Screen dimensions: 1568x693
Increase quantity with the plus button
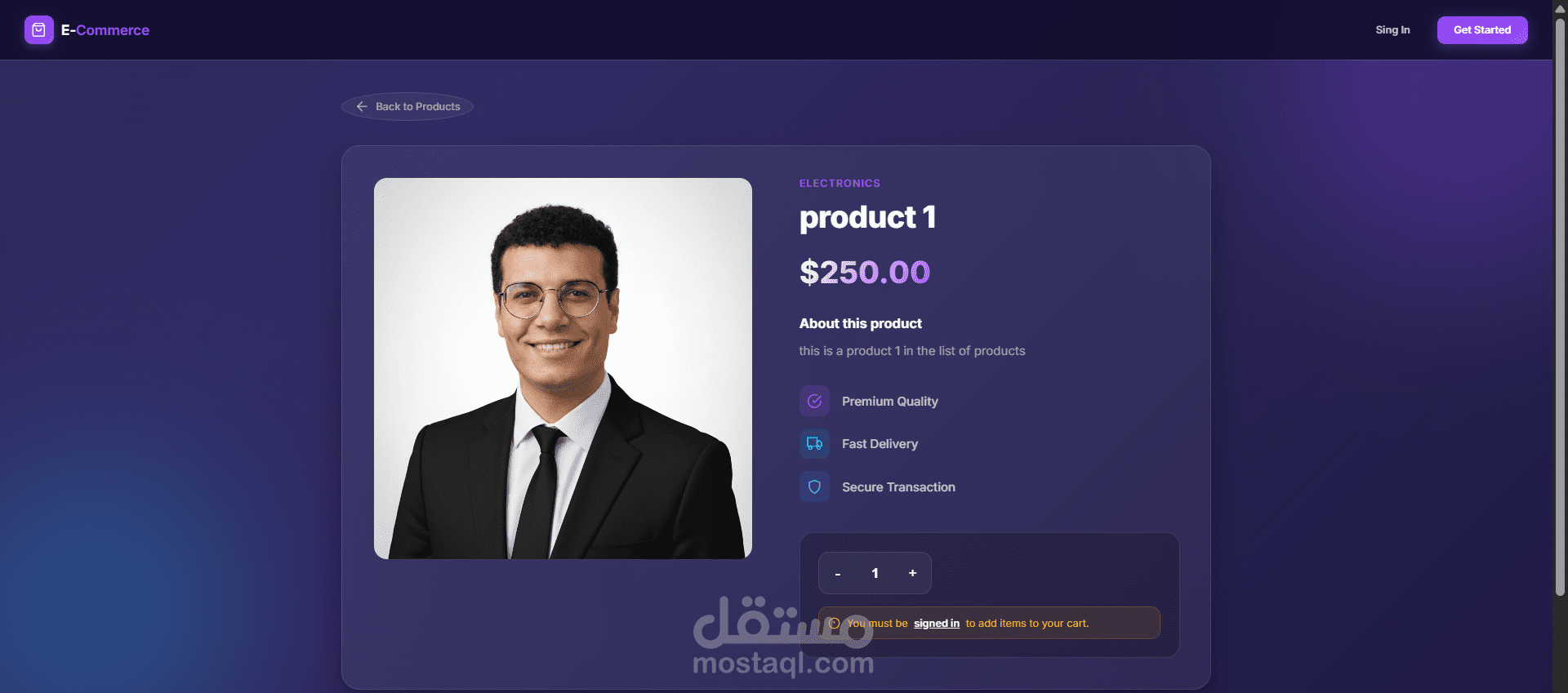coord(912,573)
